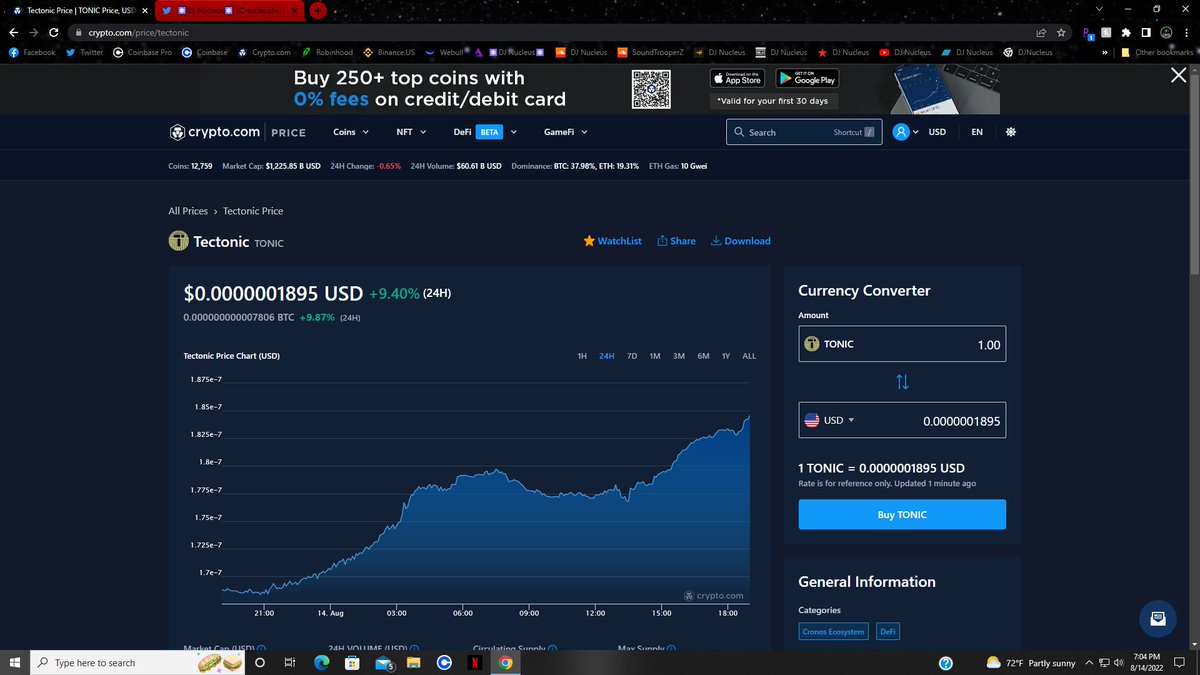Open the Binance.US bookmark

[389, 52]
